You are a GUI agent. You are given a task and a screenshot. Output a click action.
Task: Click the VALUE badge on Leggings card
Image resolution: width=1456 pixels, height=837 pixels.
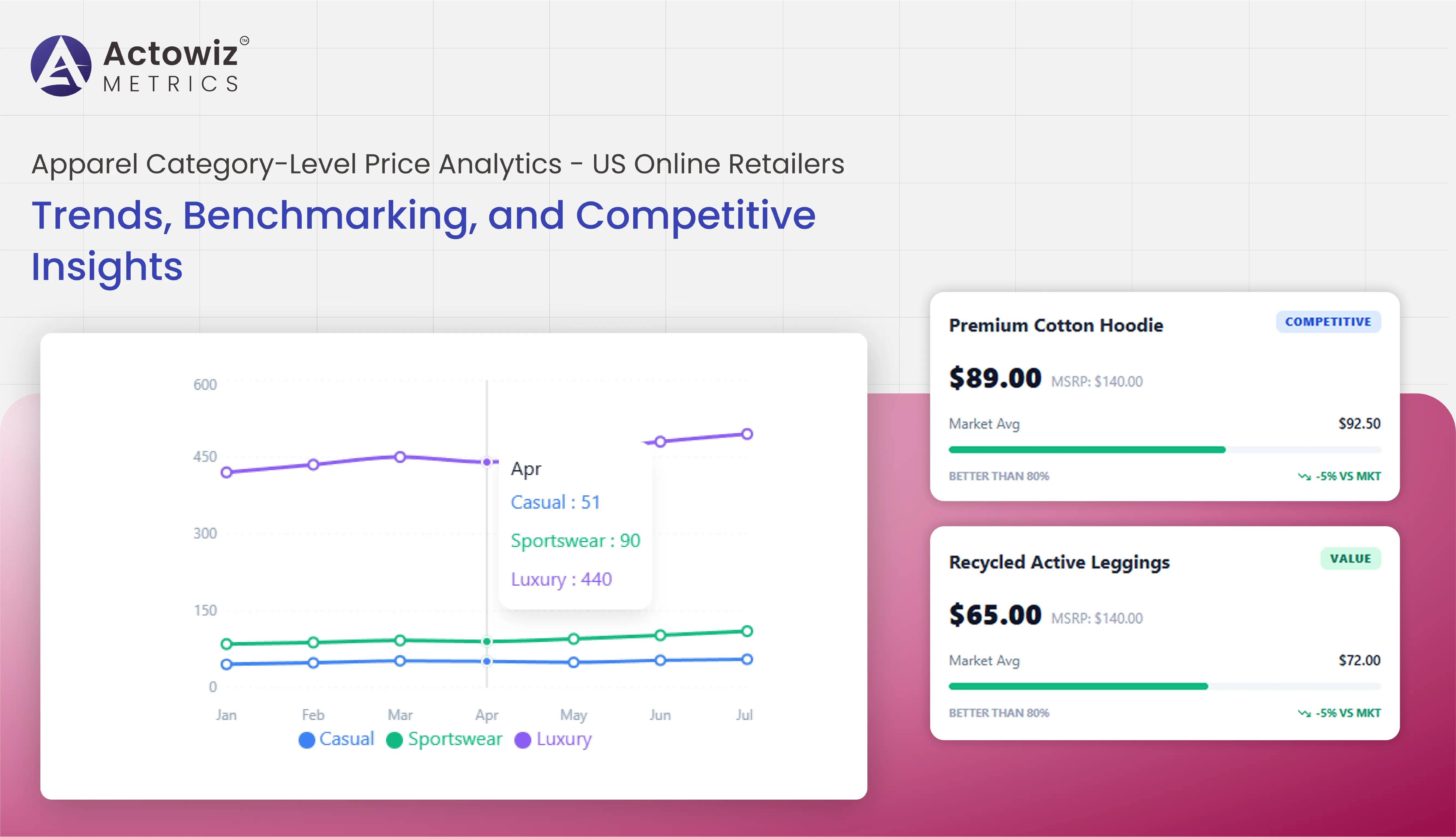pyautogui.click(x=1350, y=559)
